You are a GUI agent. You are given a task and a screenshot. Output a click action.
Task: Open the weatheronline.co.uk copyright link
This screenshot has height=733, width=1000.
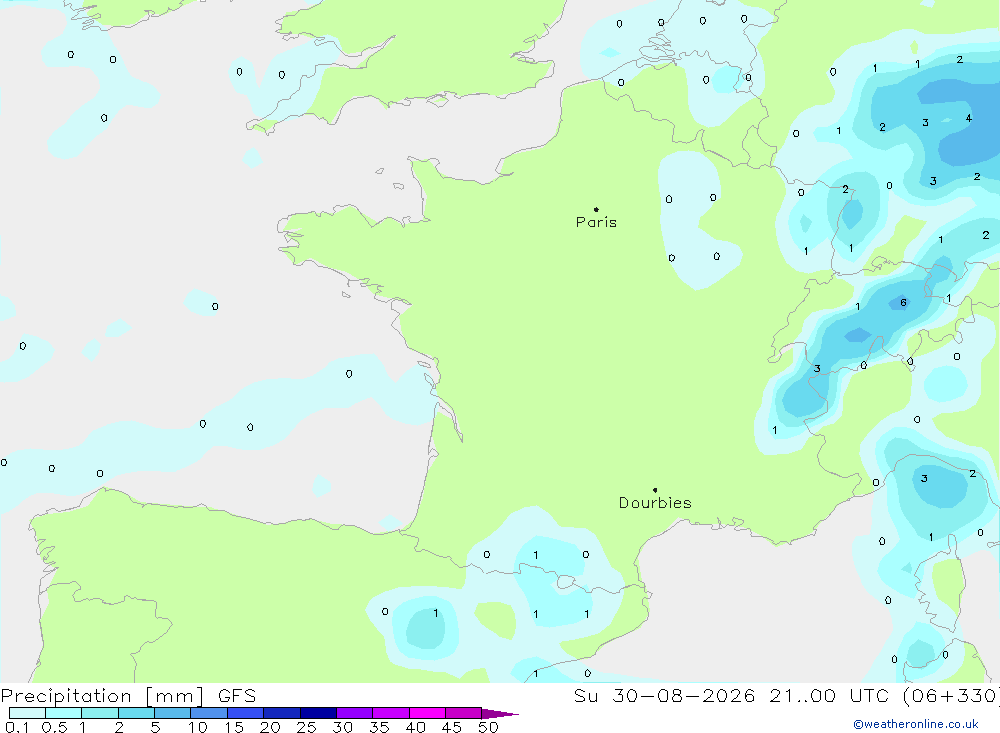[916, 724]
